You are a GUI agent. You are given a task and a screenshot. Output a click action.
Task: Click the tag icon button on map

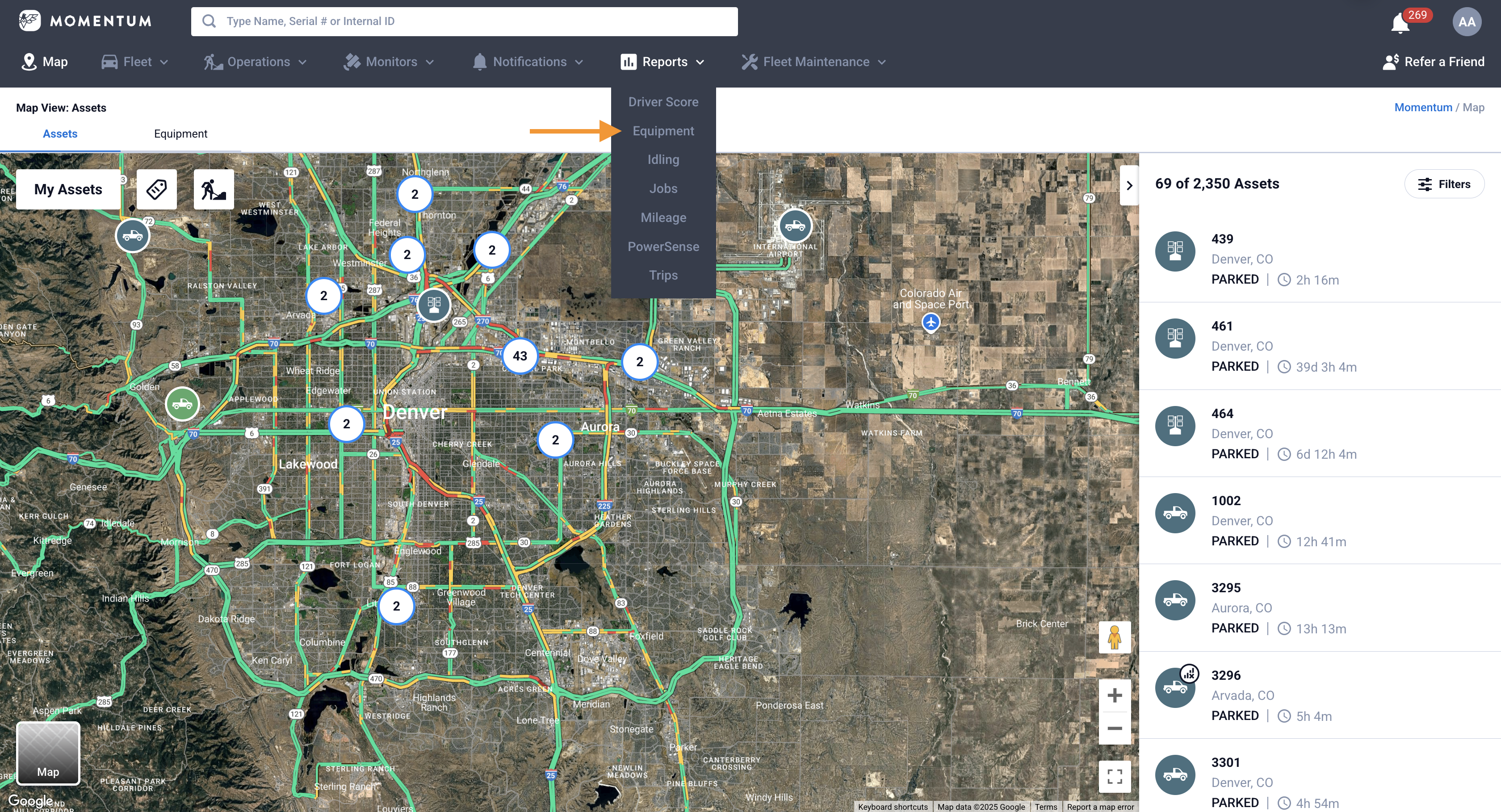[157, 189]
